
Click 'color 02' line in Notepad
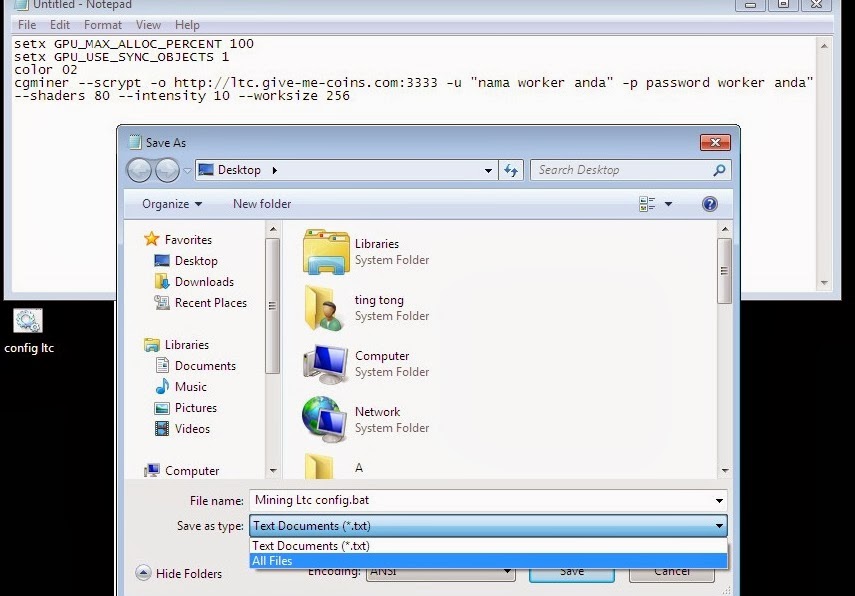click(46, 70)
